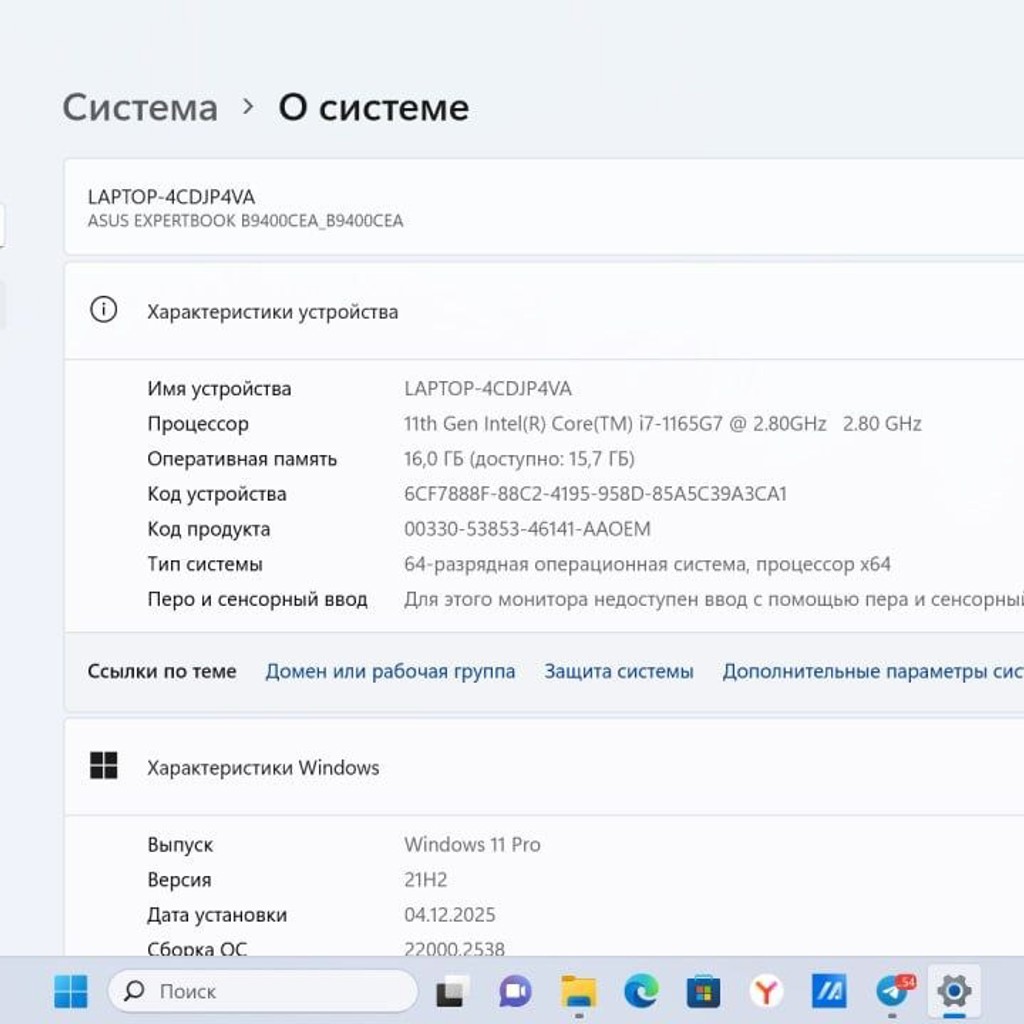This screenshot has width=1024, height=1024.
Task: Select the 64-разрядная операционная система value
Action: pyautogui.click(x=647, y=564)
